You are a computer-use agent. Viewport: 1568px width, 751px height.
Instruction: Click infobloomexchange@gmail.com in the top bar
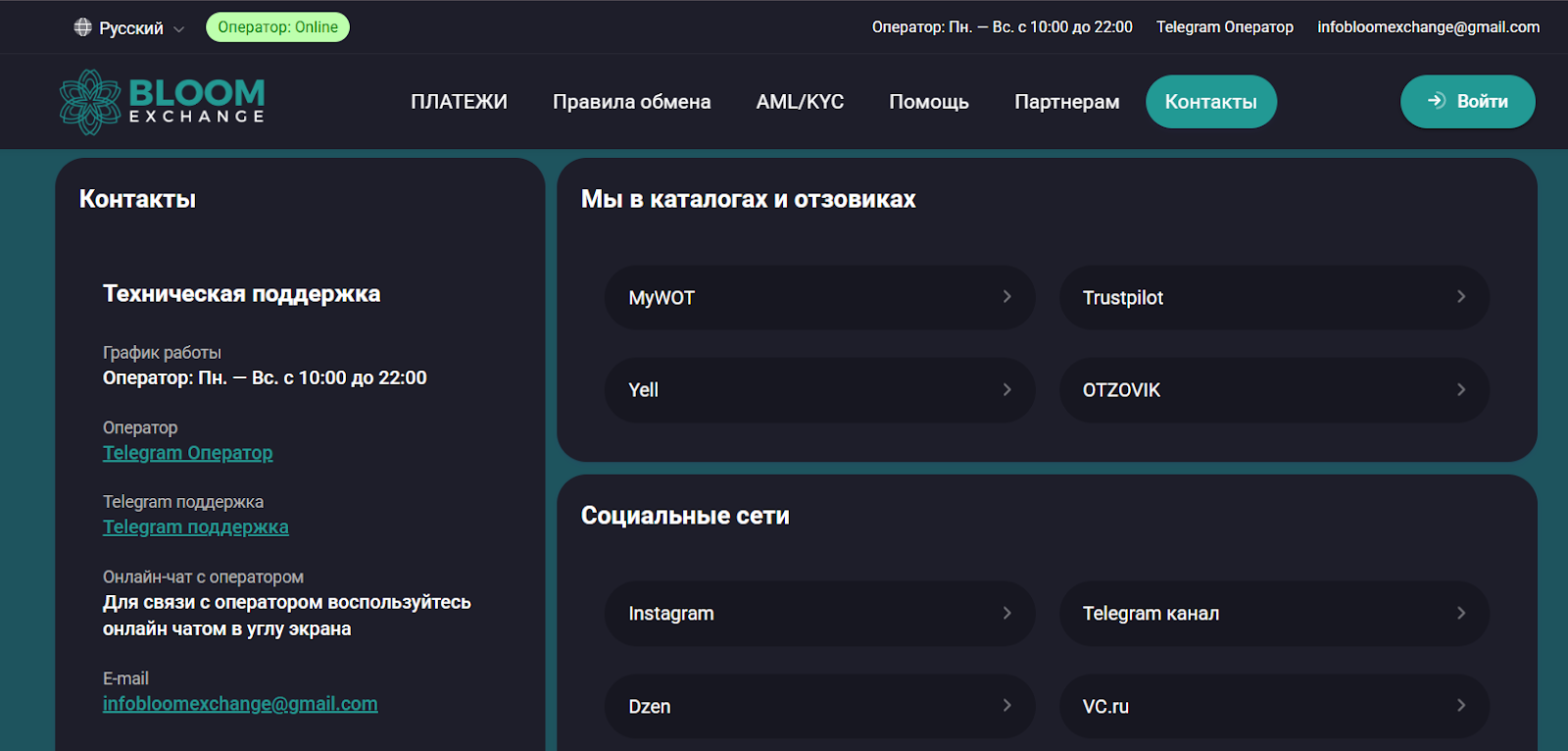[1428, 27]
